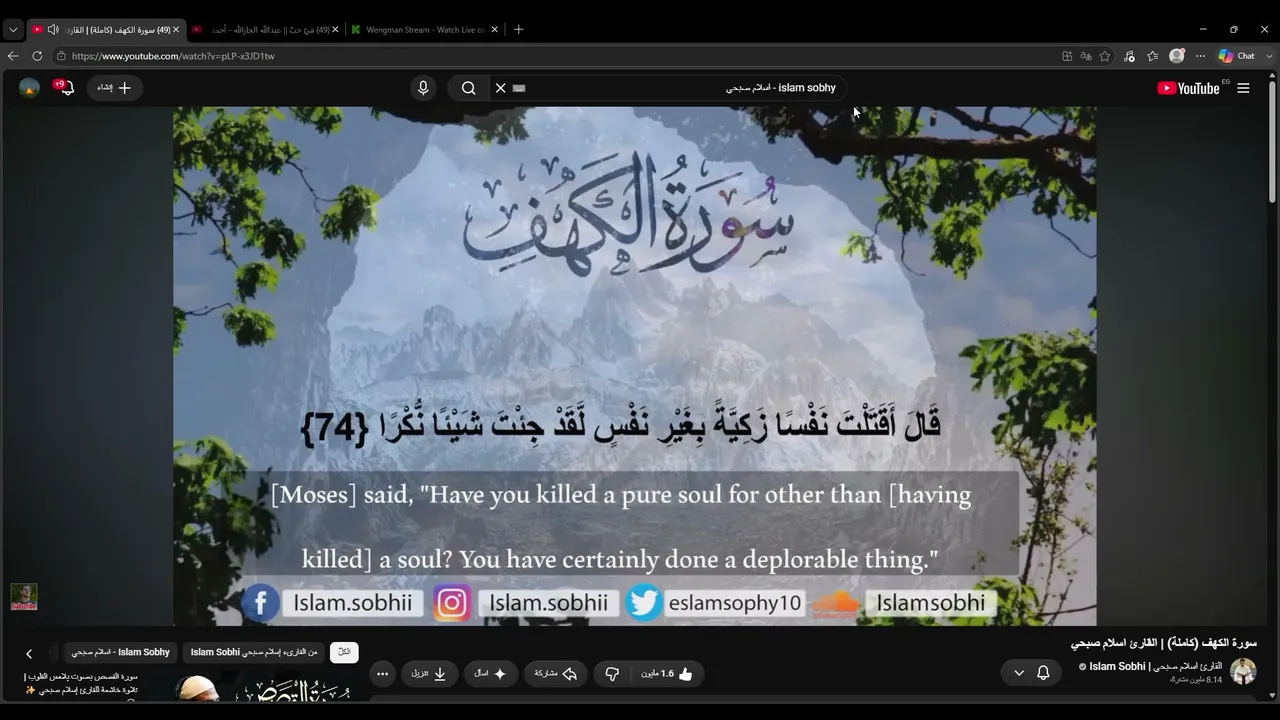Viewport: 1280px width, 720px height.
Task: Select the الكل filter chip
Action: [344, 652]
